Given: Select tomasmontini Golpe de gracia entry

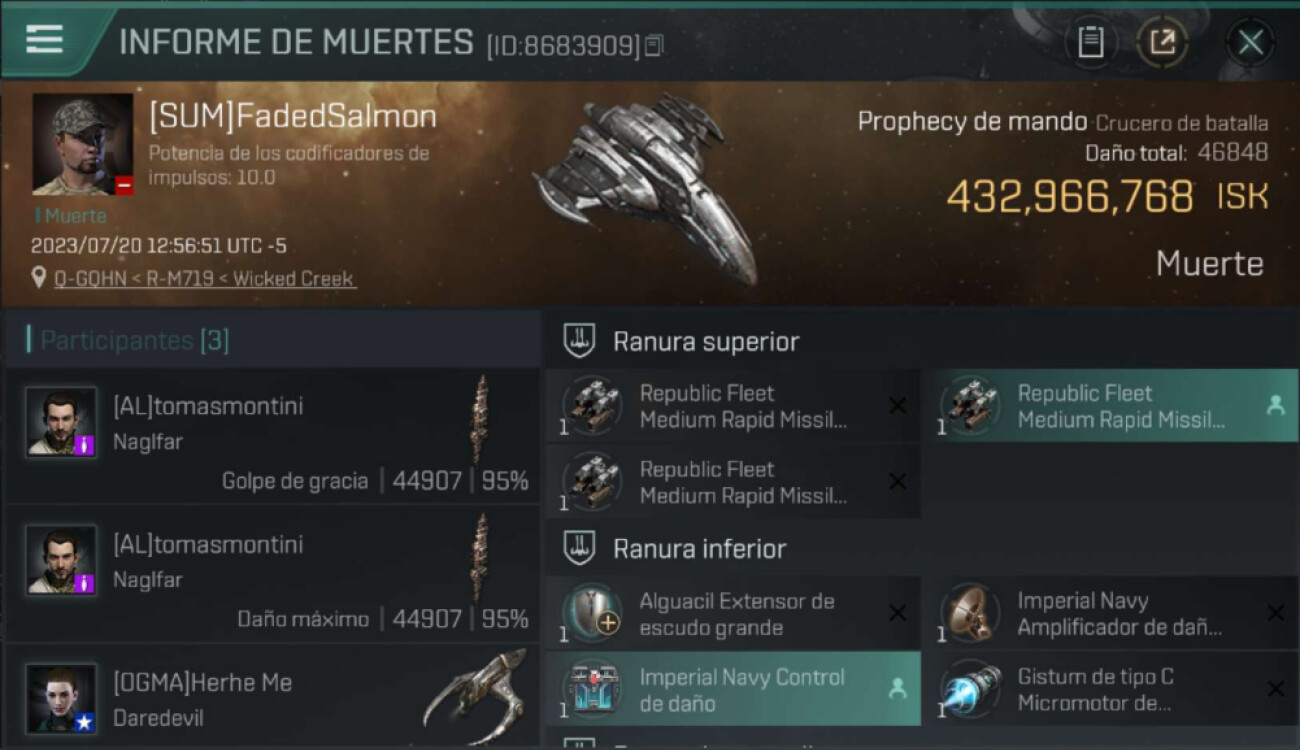Looking at the screenshot, I should coord(273,436).
